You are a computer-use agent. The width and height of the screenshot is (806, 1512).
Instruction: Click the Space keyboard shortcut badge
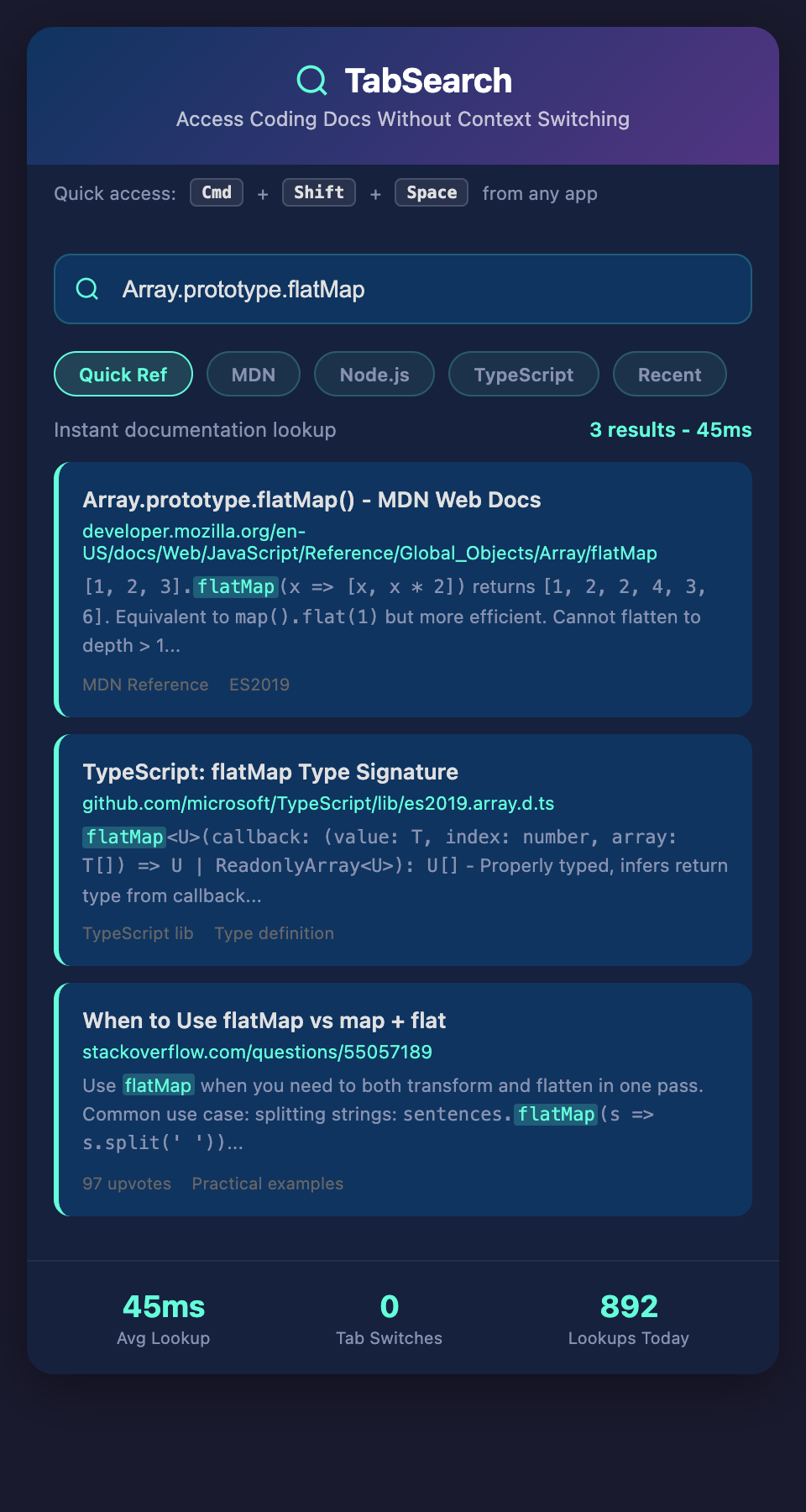[x=431, y=192]
